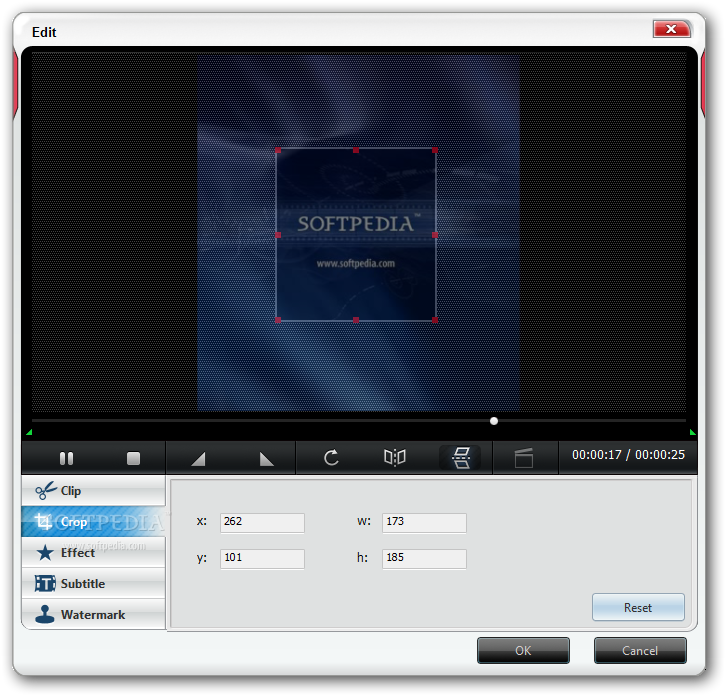Grab the top-center crop handle

point(356,150)
